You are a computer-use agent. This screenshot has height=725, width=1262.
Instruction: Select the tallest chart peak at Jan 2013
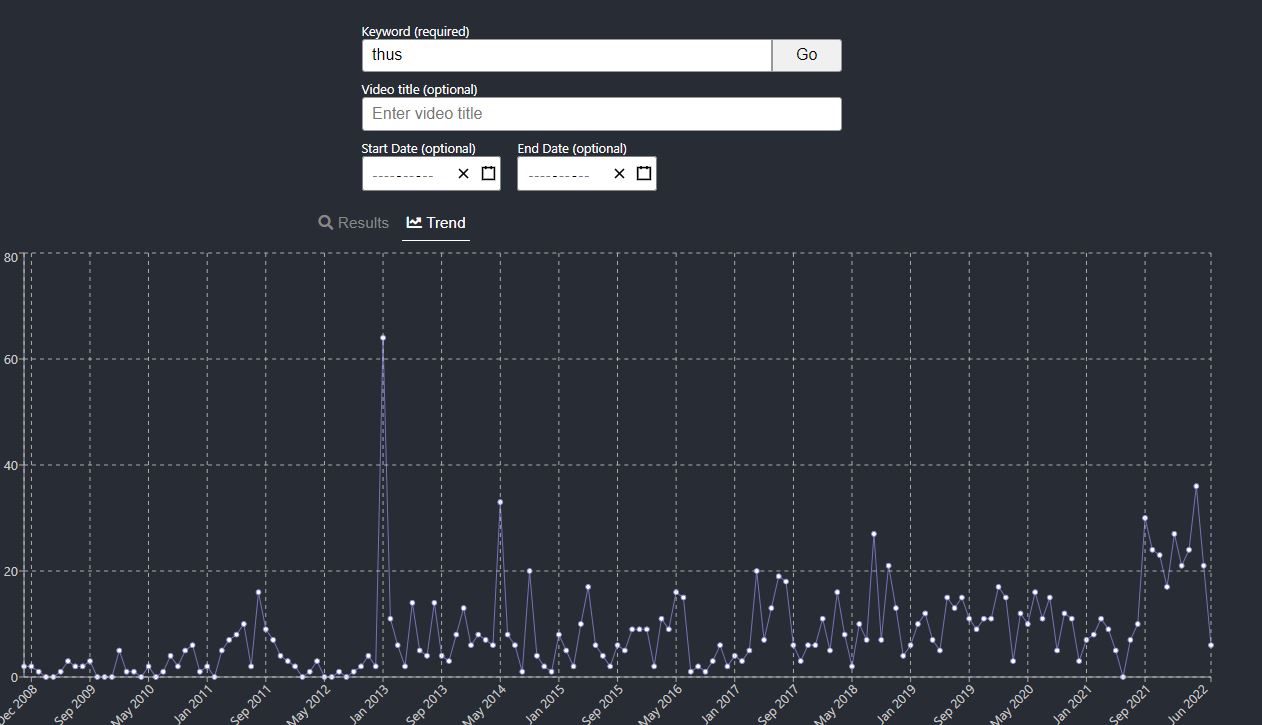point(383,338)
